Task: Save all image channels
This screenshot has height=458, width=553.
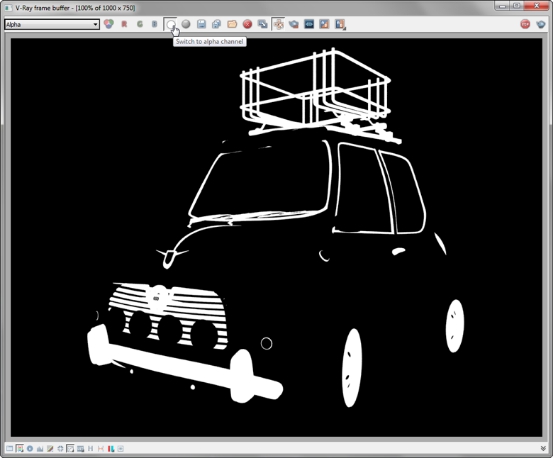Action: click(217, 24)
